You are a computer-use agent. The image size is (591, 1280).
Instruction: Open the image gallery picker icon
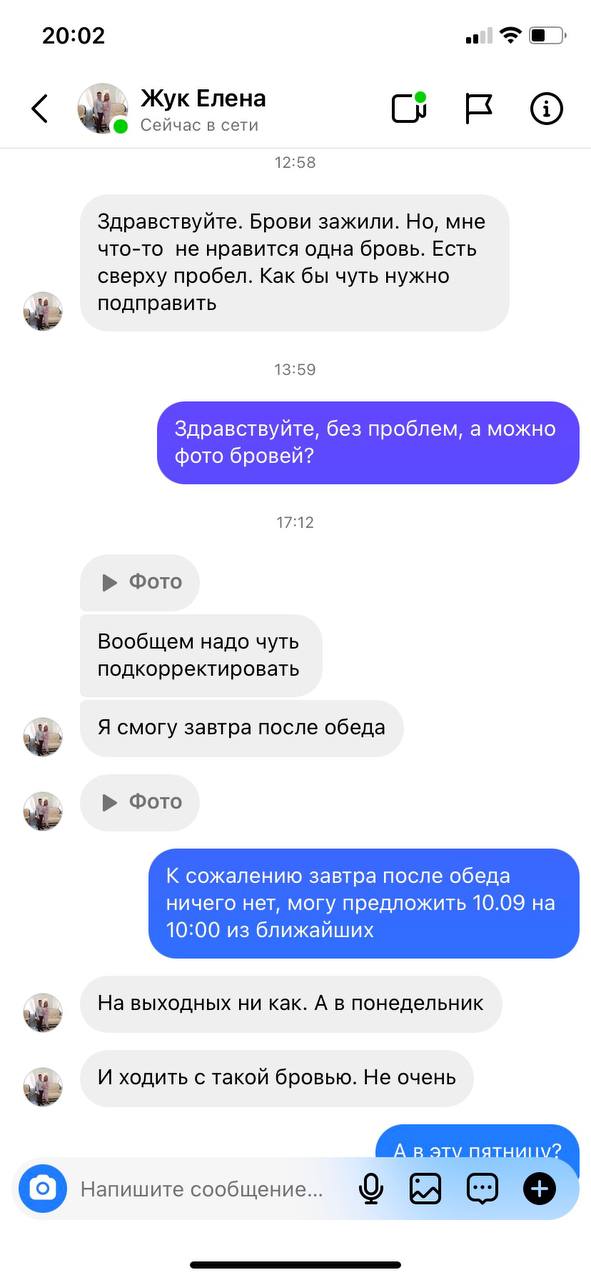pos(426,1188)
